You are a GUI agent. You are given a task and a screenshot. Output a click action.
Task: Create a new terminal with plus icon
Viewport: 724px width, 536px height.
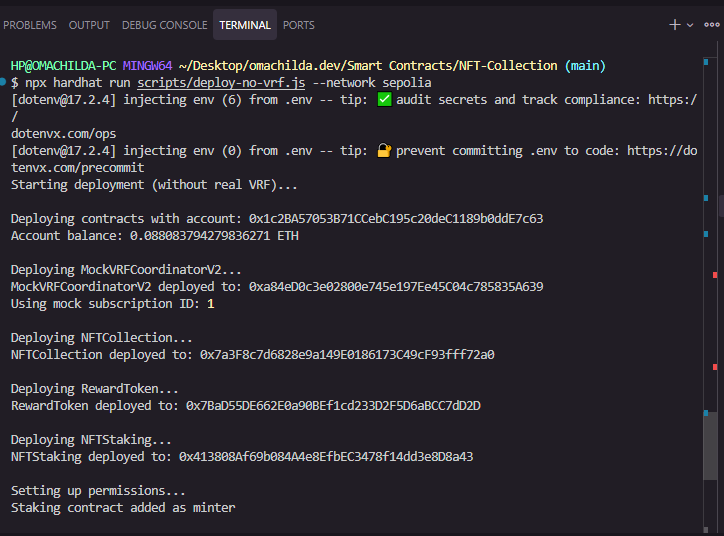675,25
